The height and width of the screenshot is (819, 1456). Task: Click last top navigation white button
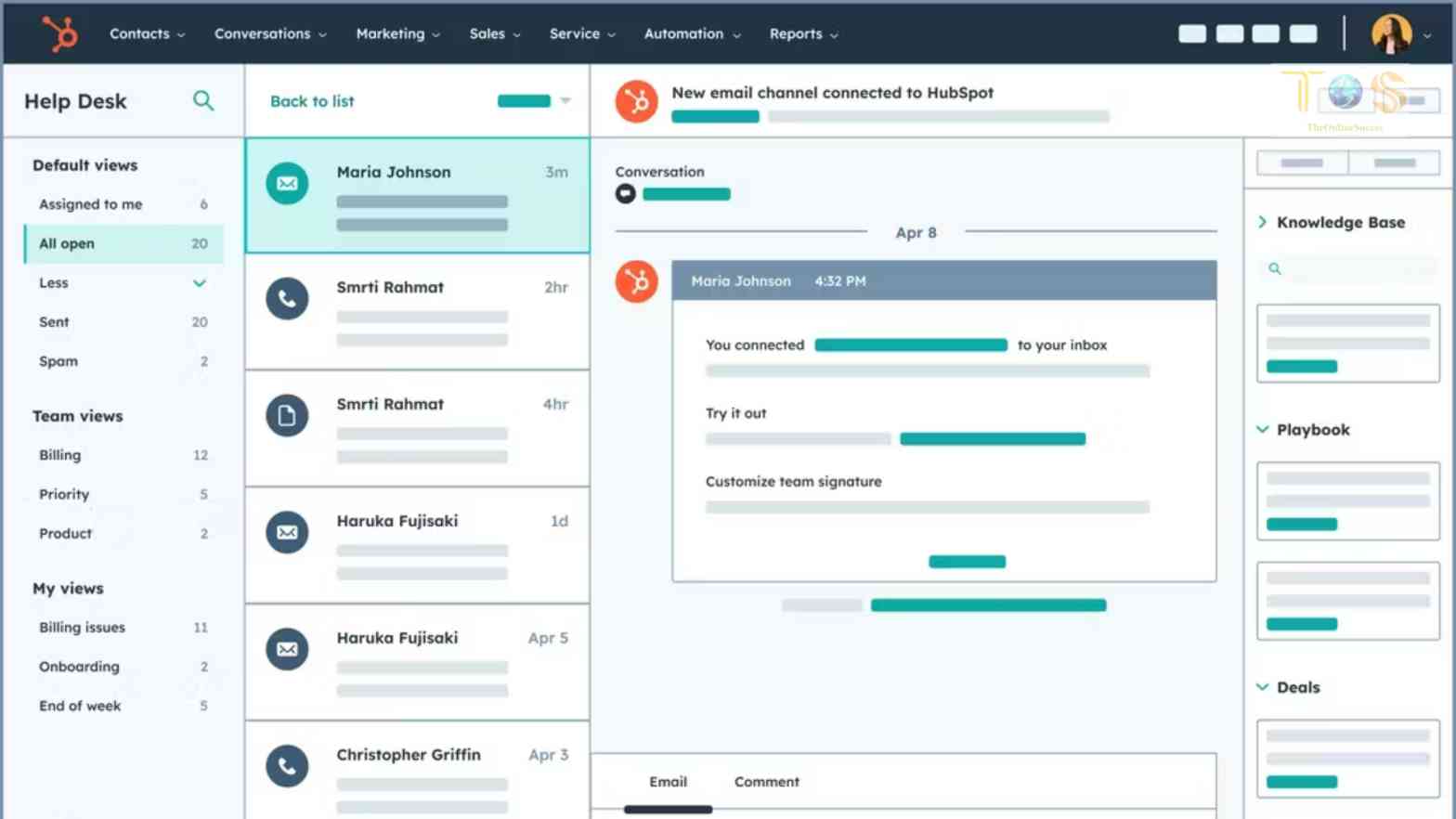(1303, 34)
